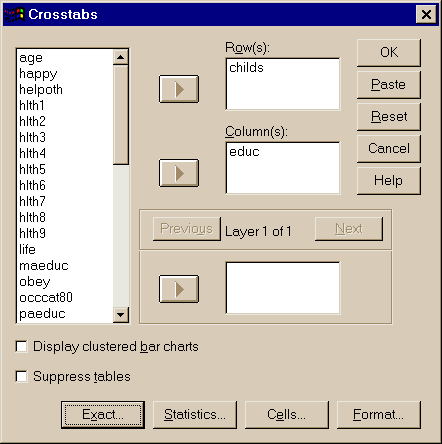Click the variable list scroll down arrow

coord(121,314)
